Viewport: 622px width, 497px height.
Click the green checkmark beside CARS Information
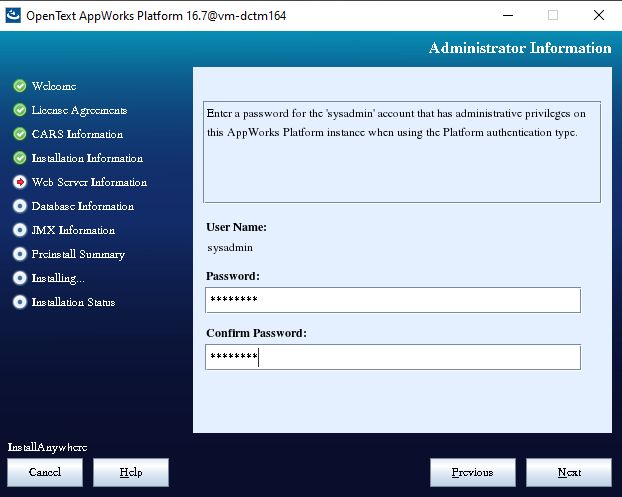click(20, 134)
